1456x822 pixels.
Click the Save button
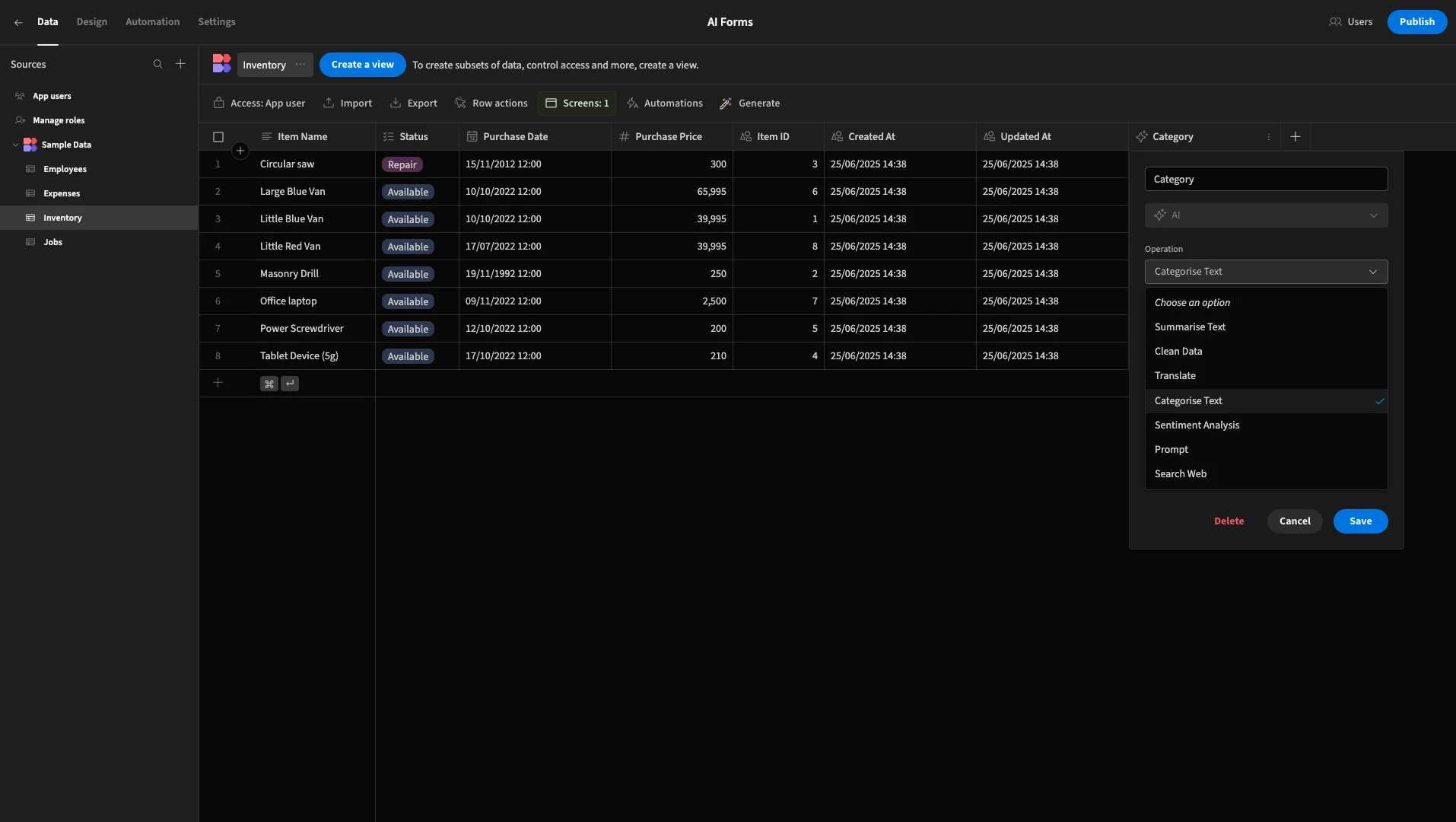(1360, 521)
